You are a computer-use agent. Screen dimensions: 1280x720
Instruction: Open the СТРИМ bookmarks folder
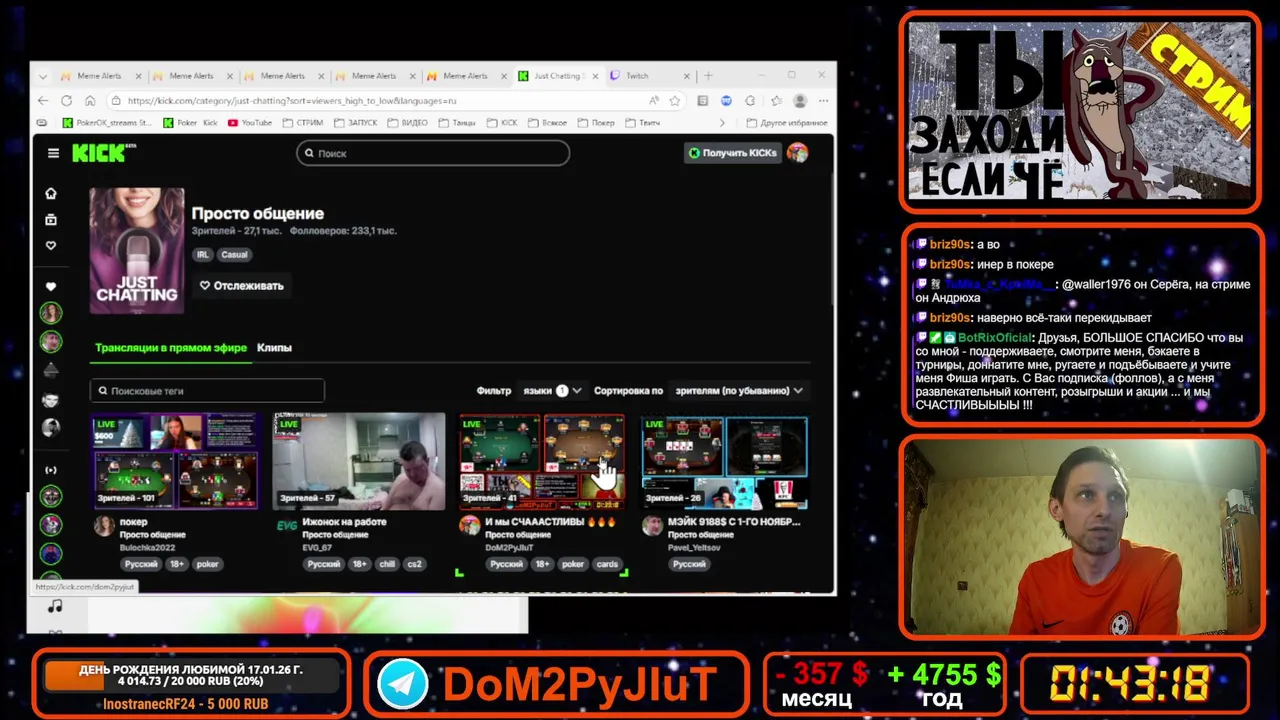(303, 123)
